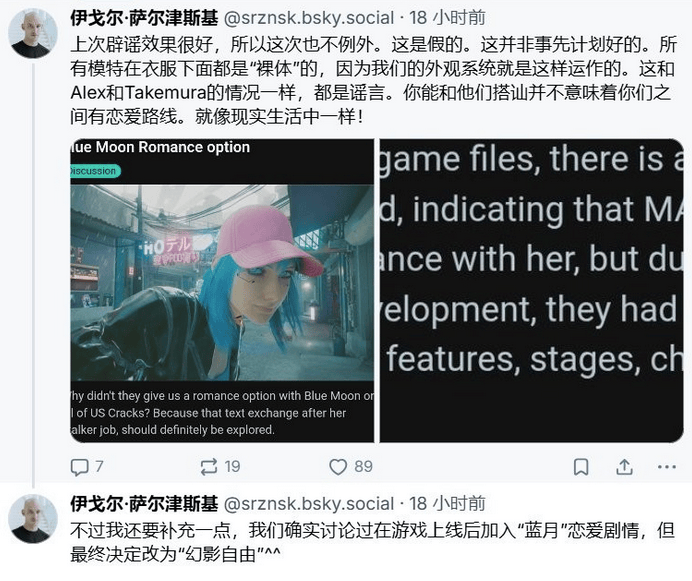Viewport: 692px width, 581px height.
Task: Open @srznsk.bsky.social handle in first post
Action: [x=309, y=18]
